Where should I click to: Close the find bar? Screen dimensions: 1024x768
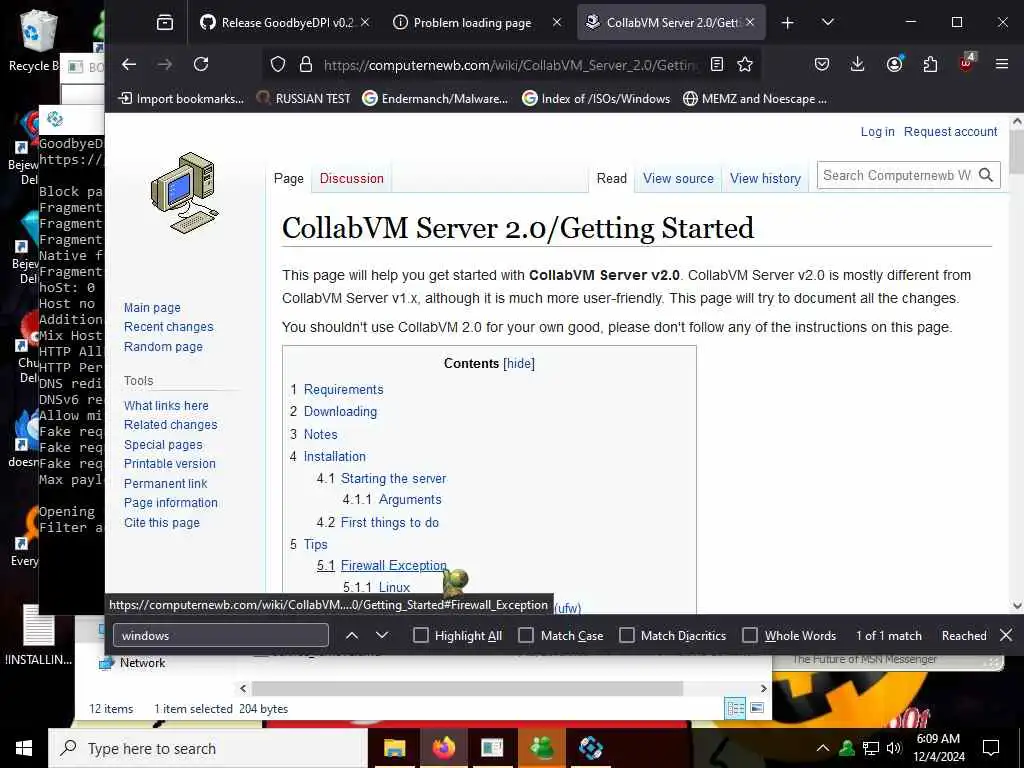click(1006, 635)
